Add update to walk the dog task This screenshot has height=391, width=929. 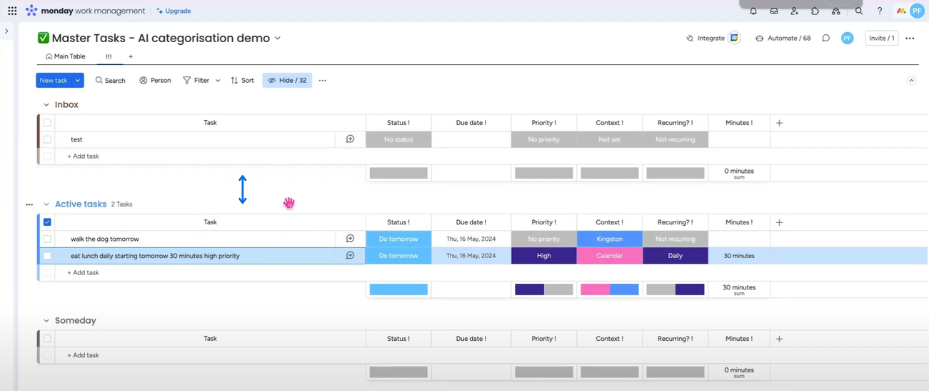coord(350,239)
